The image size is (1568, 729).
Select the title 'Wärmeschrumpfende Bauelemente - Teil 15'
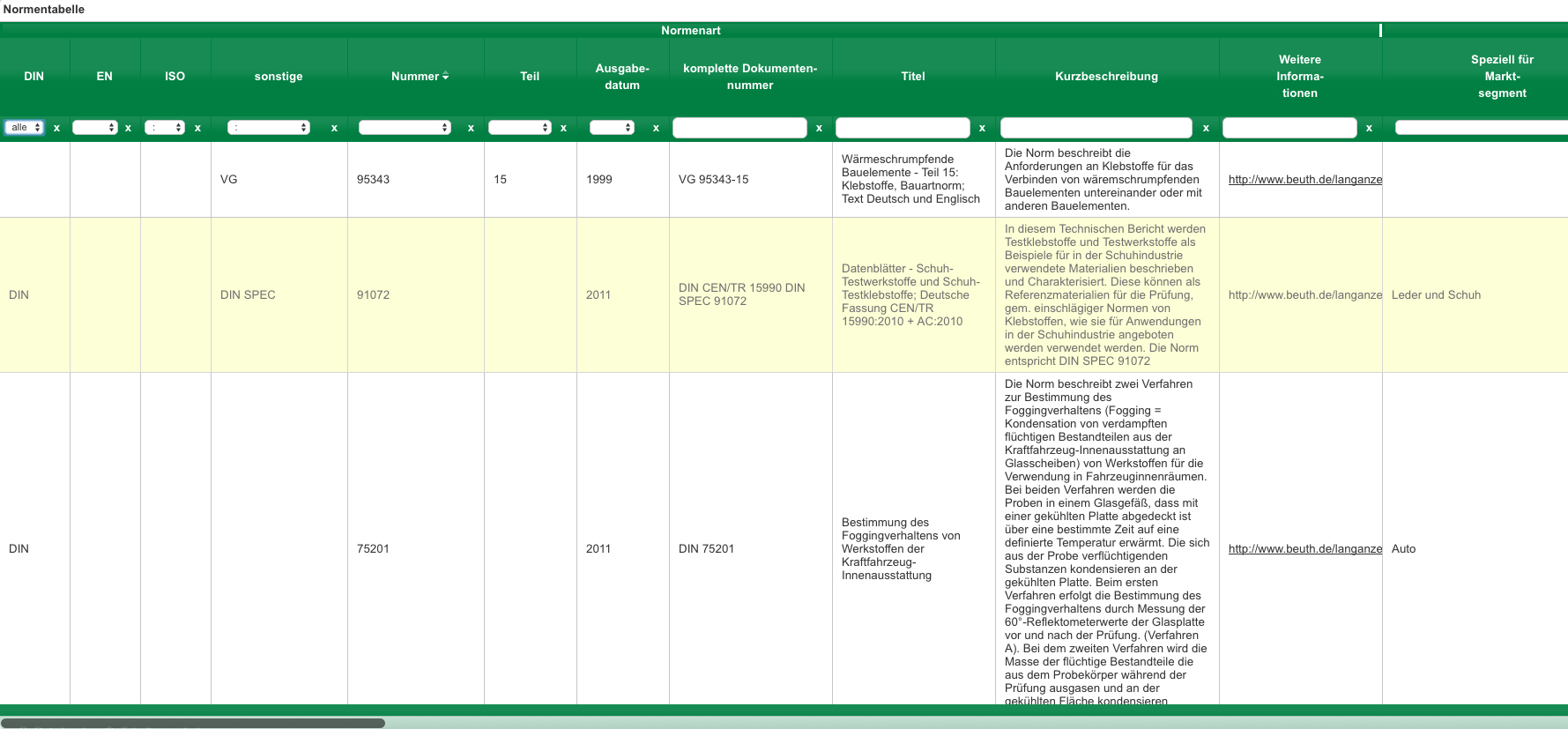click(911, 180)
